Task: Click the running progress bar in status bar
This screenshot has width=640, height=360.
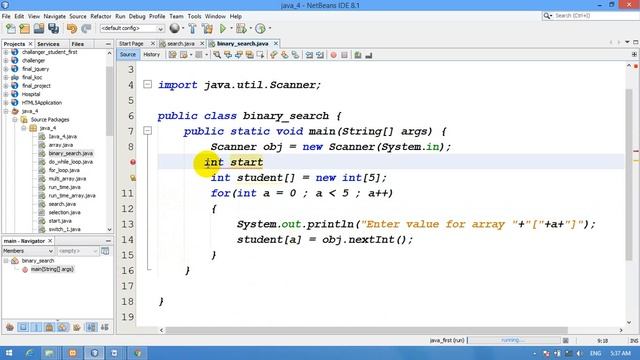Action: click(x=513, y=340)
